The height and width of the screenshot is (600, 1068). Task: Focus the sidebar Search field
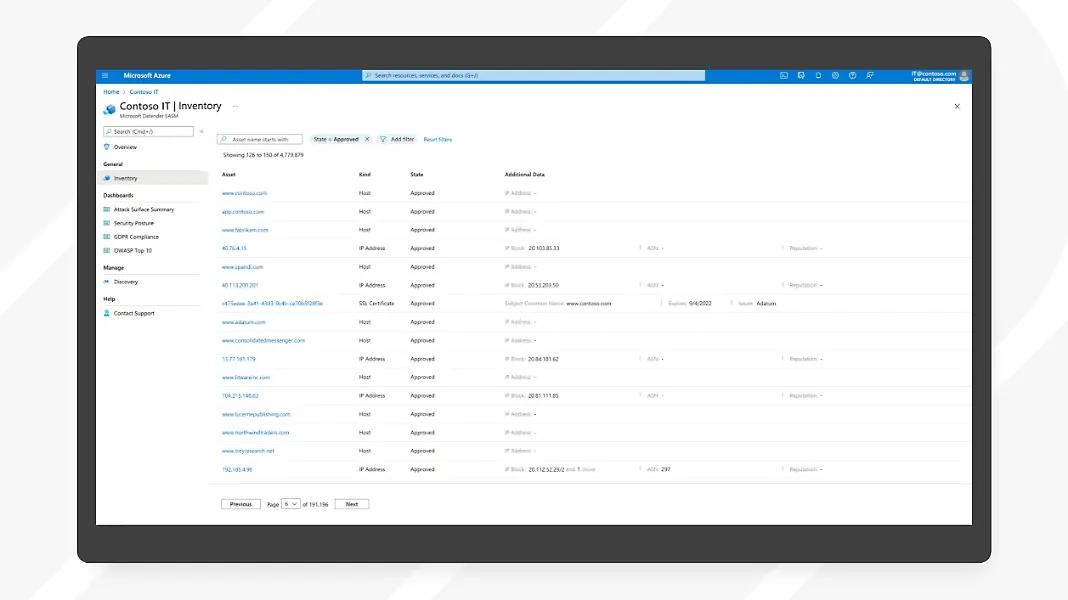(148, 131)
